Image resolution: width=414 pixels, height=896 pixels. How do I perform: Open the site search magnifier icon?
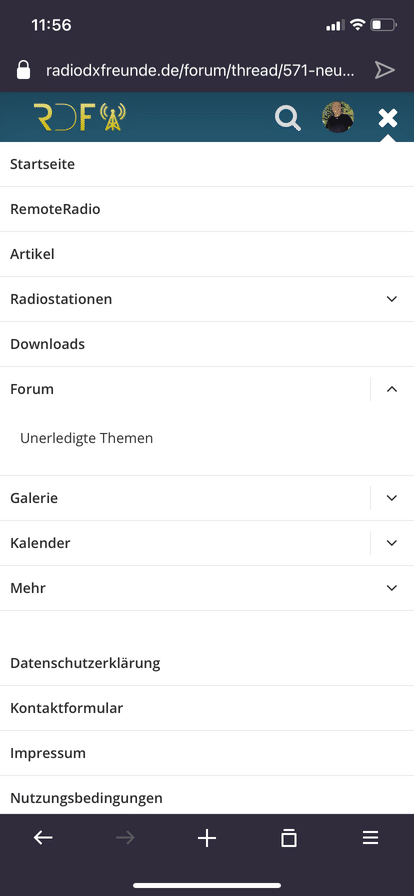tap(288, 118)
